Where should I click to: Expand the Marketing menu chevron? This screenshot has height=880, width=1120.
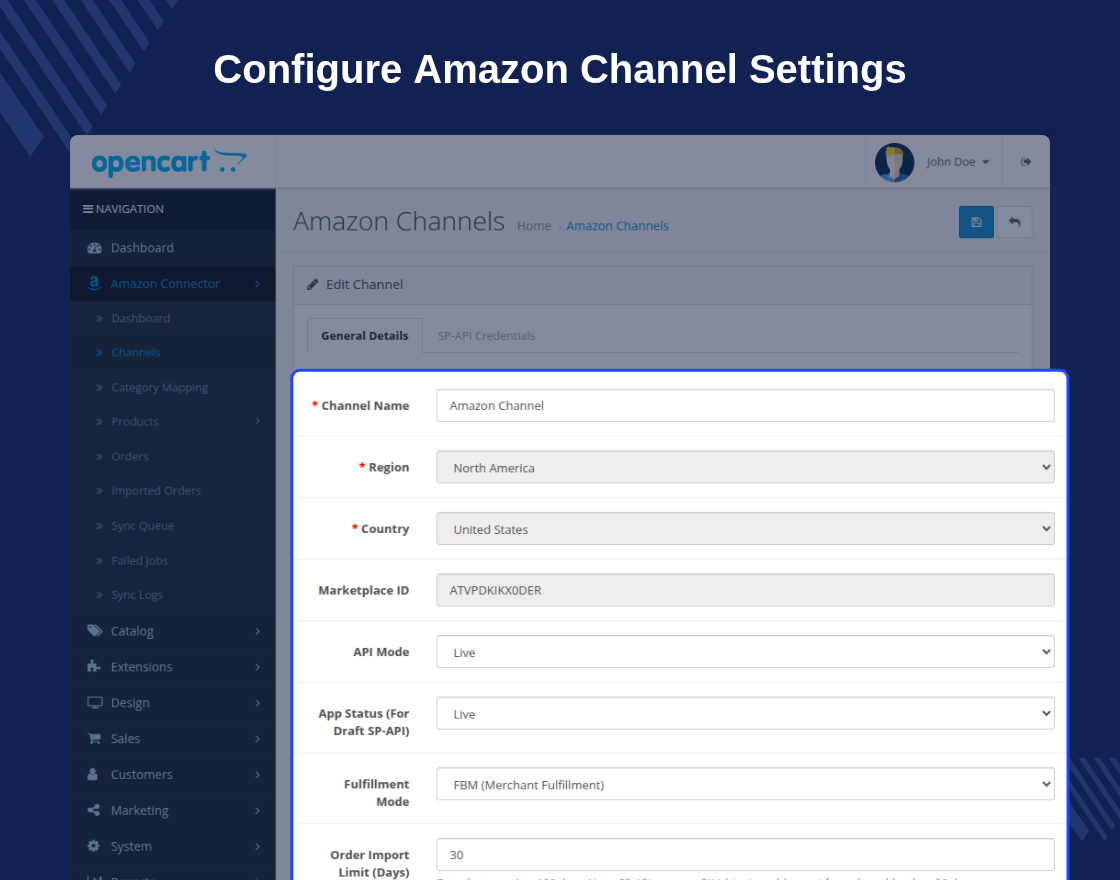click(257, 810)
